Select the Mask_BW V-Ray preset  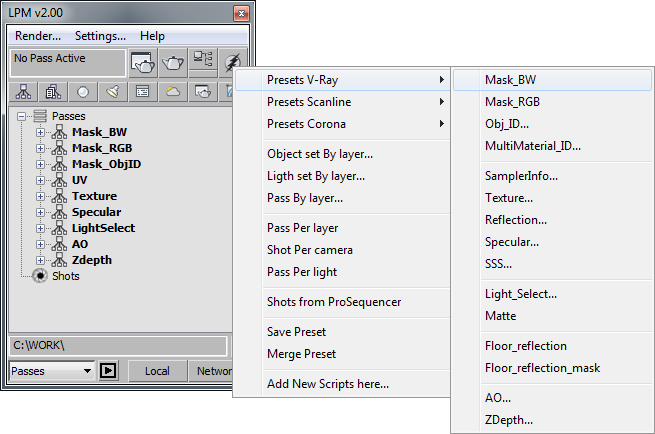coord(552,80)
